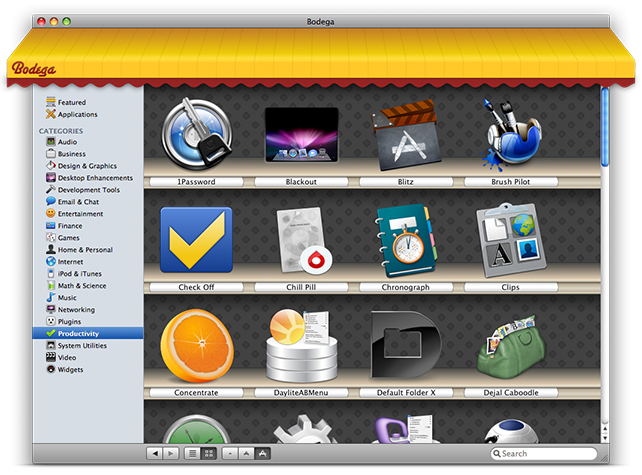Click the blue vertical scrollbar thumb

(605, 127)
